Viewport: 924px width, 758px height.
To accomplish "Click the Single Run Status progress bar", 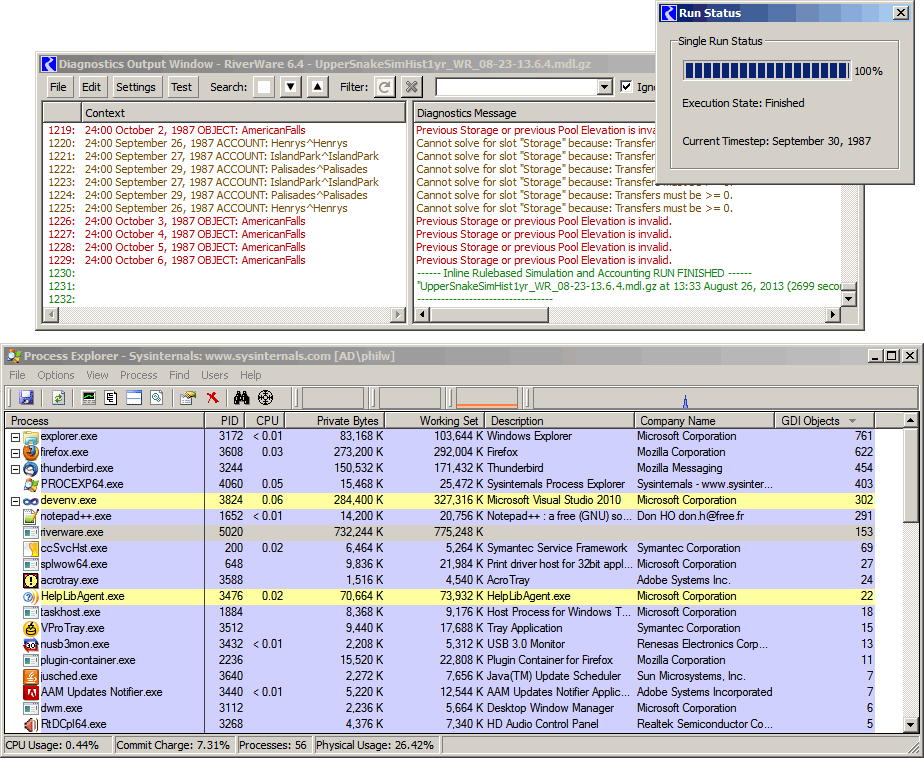I will (x=767, y=71).
